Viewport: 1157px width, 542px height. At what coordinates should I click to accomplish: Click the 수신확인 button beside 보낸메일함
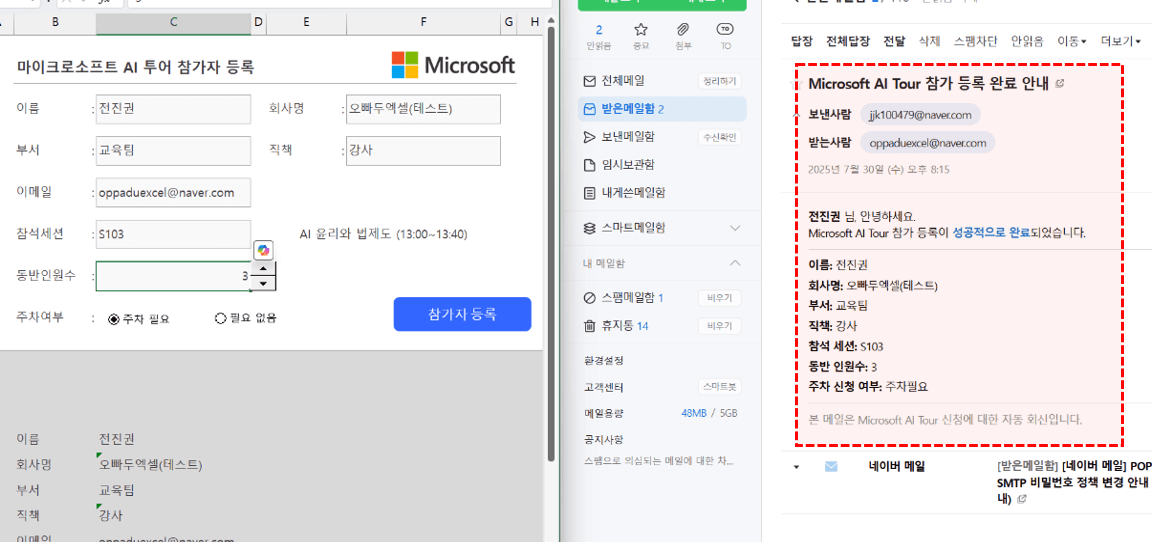coord(719,137)
